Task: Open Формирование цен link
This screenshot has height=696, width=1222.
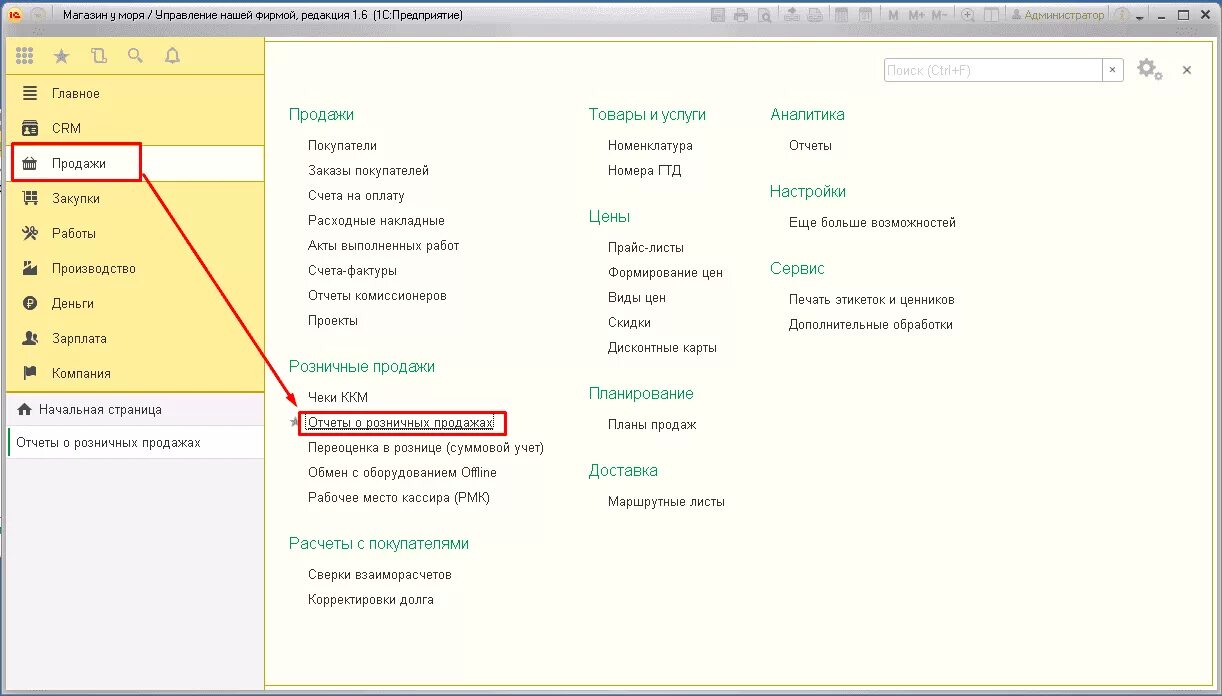Action: coord(665,272)
